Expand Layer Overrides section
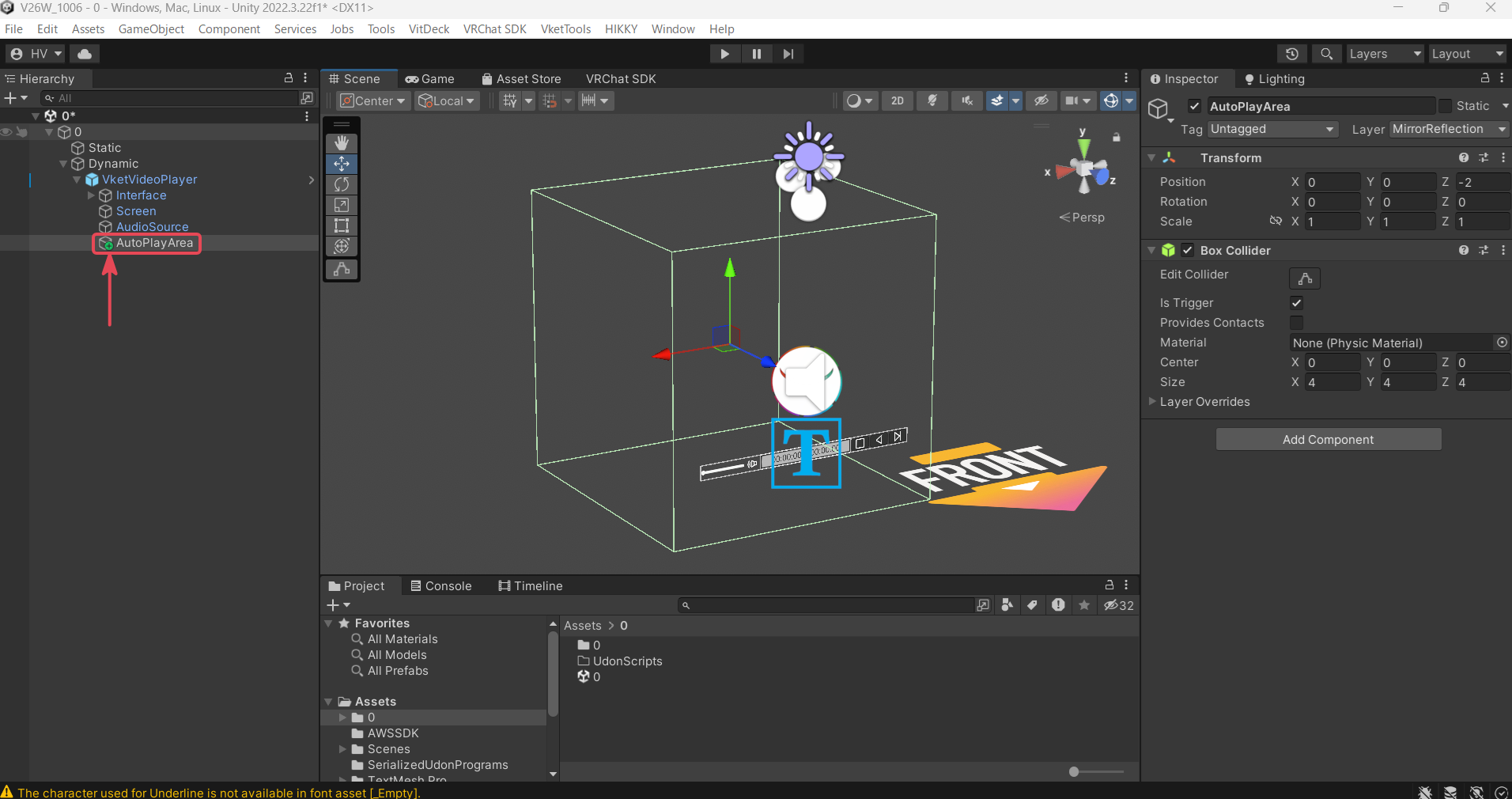 [x=1153, y=401]
